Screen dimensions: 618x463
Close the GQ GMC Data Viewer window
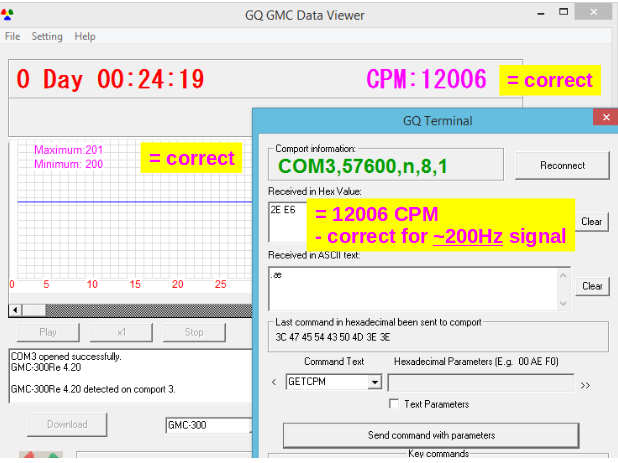[593, 12]
